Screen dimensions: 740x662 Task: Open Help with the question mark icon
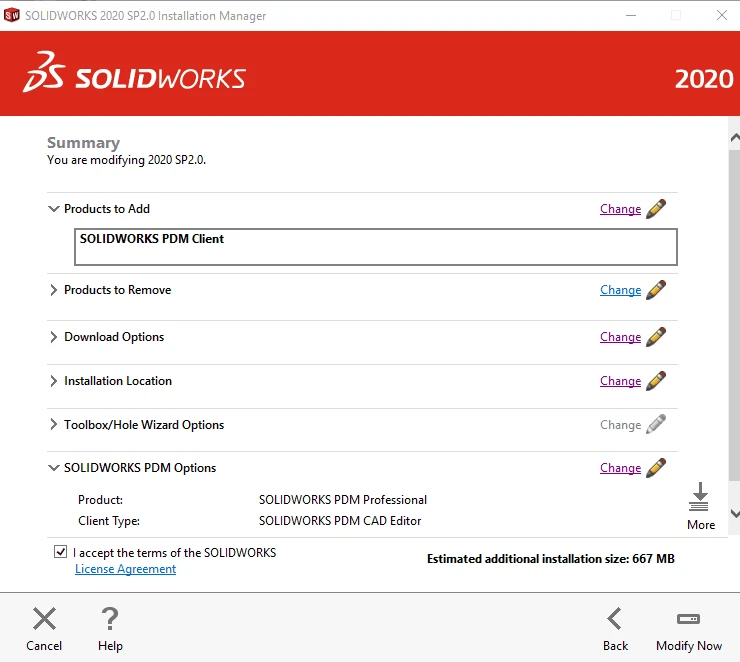pos(110,619)
